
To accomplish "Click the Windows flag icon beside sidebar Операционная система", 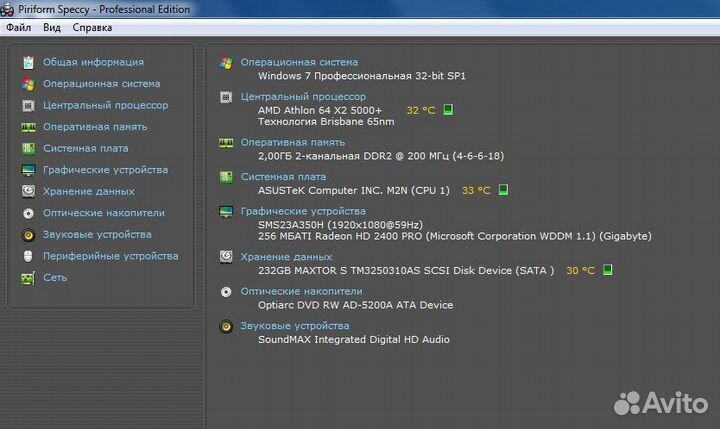I will click(x=28, y=84).
